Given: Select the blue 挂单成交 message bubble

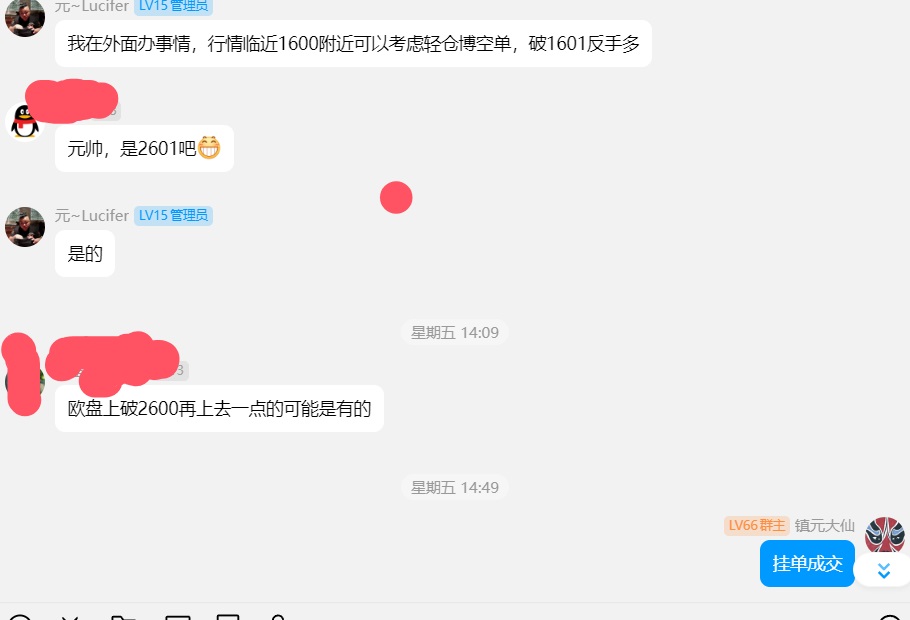Looking at the screenshot, I should pos(807,563).
